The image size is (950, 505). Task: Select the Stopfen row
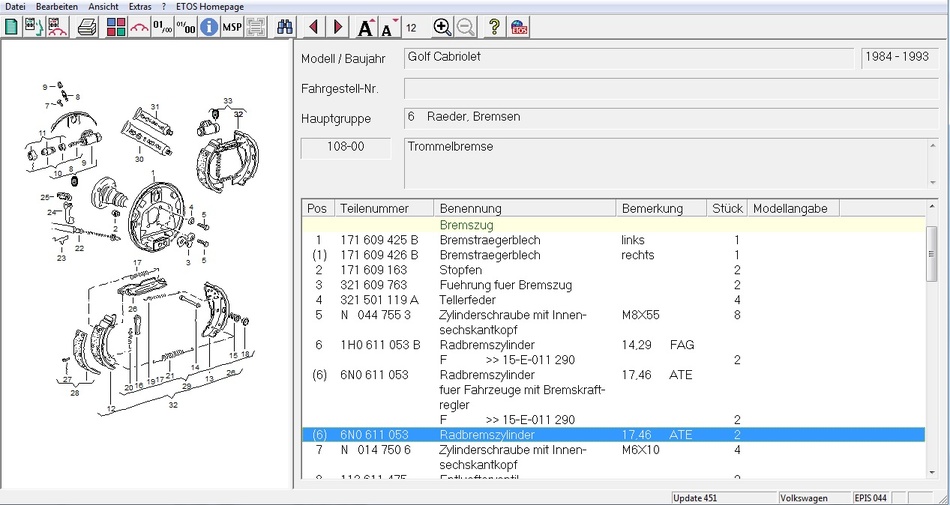click(614, 270)
